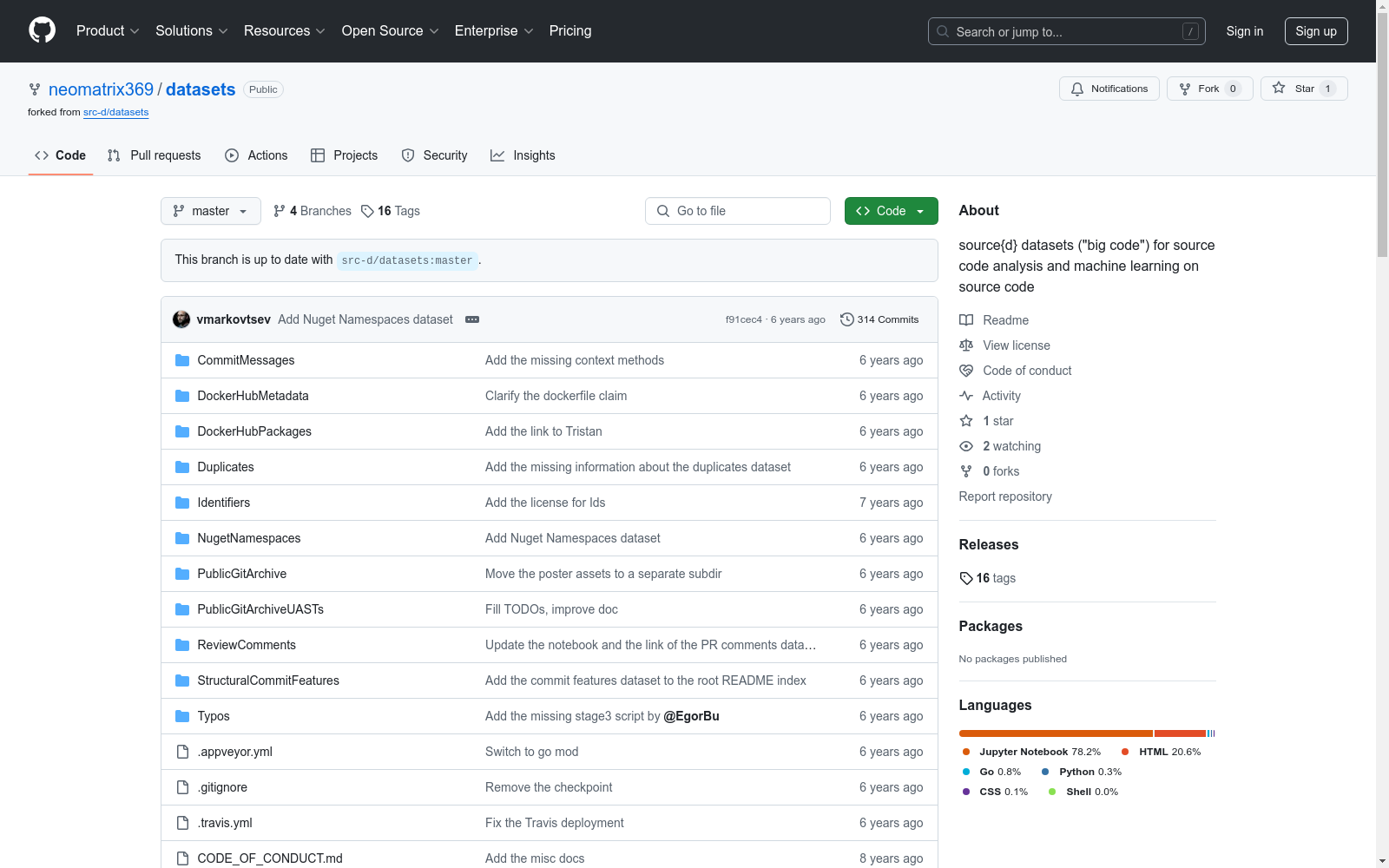
Task: Open the Resources dropdown menu
Action: coord(285,31)
